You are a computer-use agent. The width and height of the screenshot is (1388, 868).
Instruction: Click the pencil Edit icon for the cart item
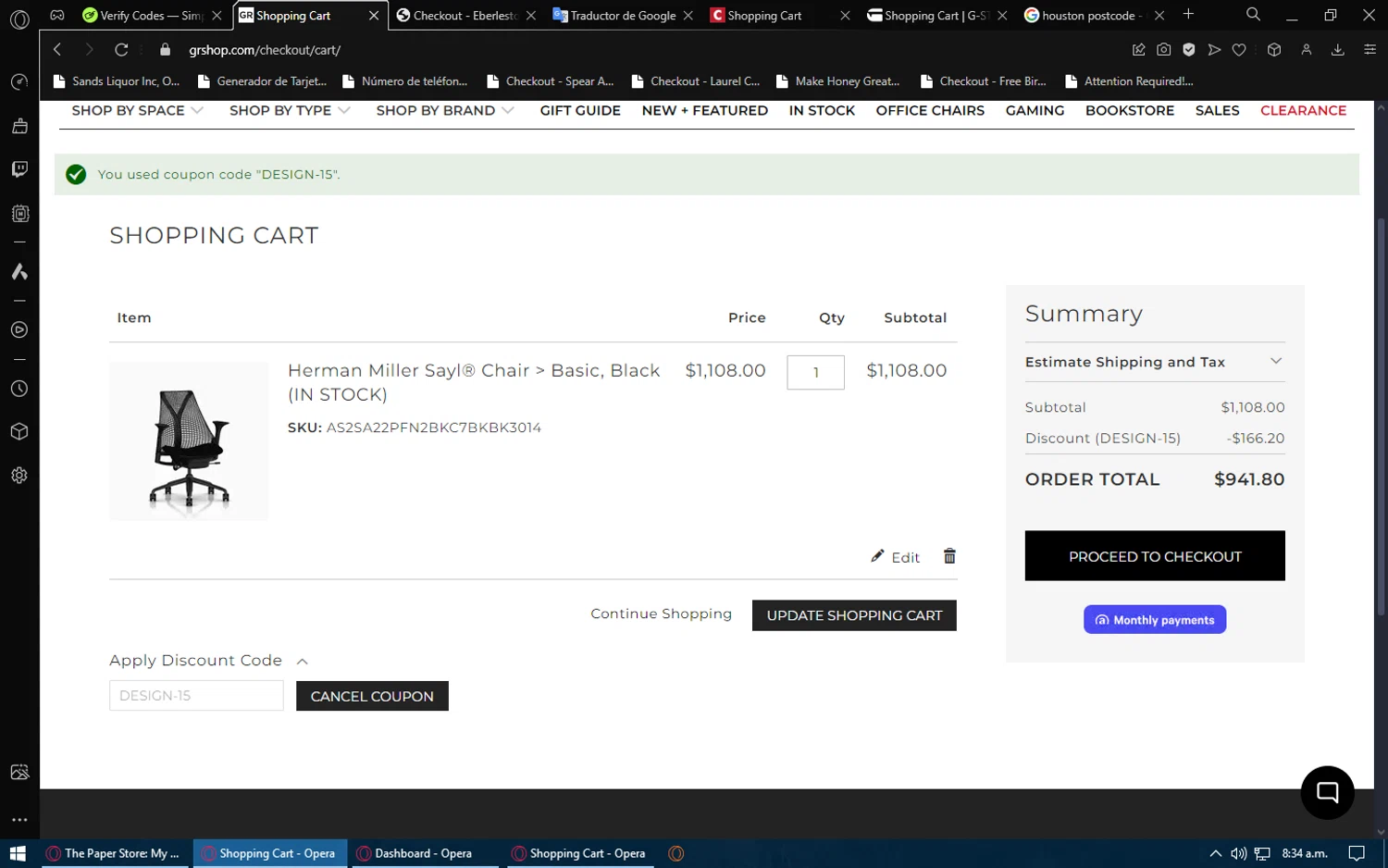895,557
